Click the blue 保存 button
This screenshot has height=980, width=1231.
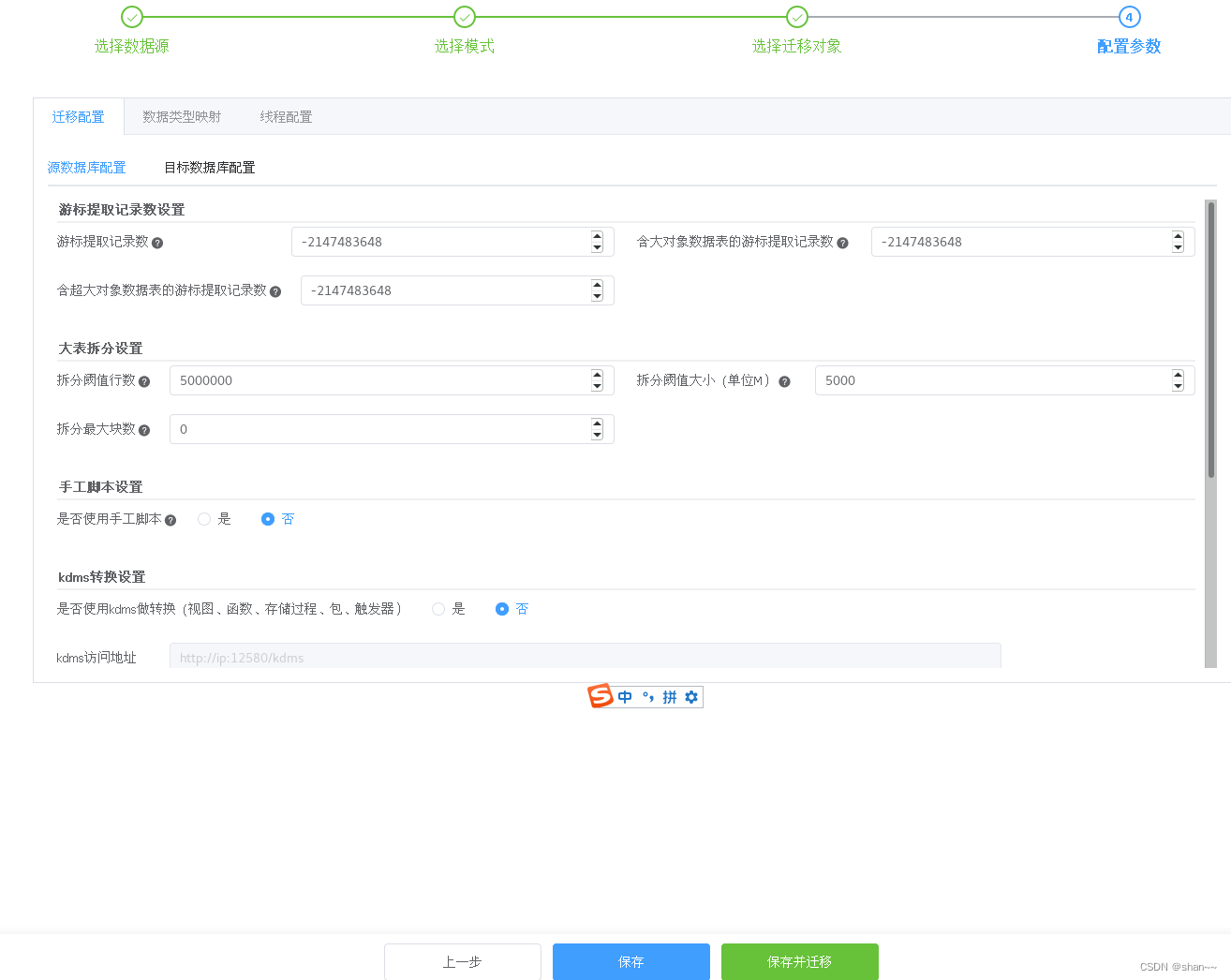(631, 962)
